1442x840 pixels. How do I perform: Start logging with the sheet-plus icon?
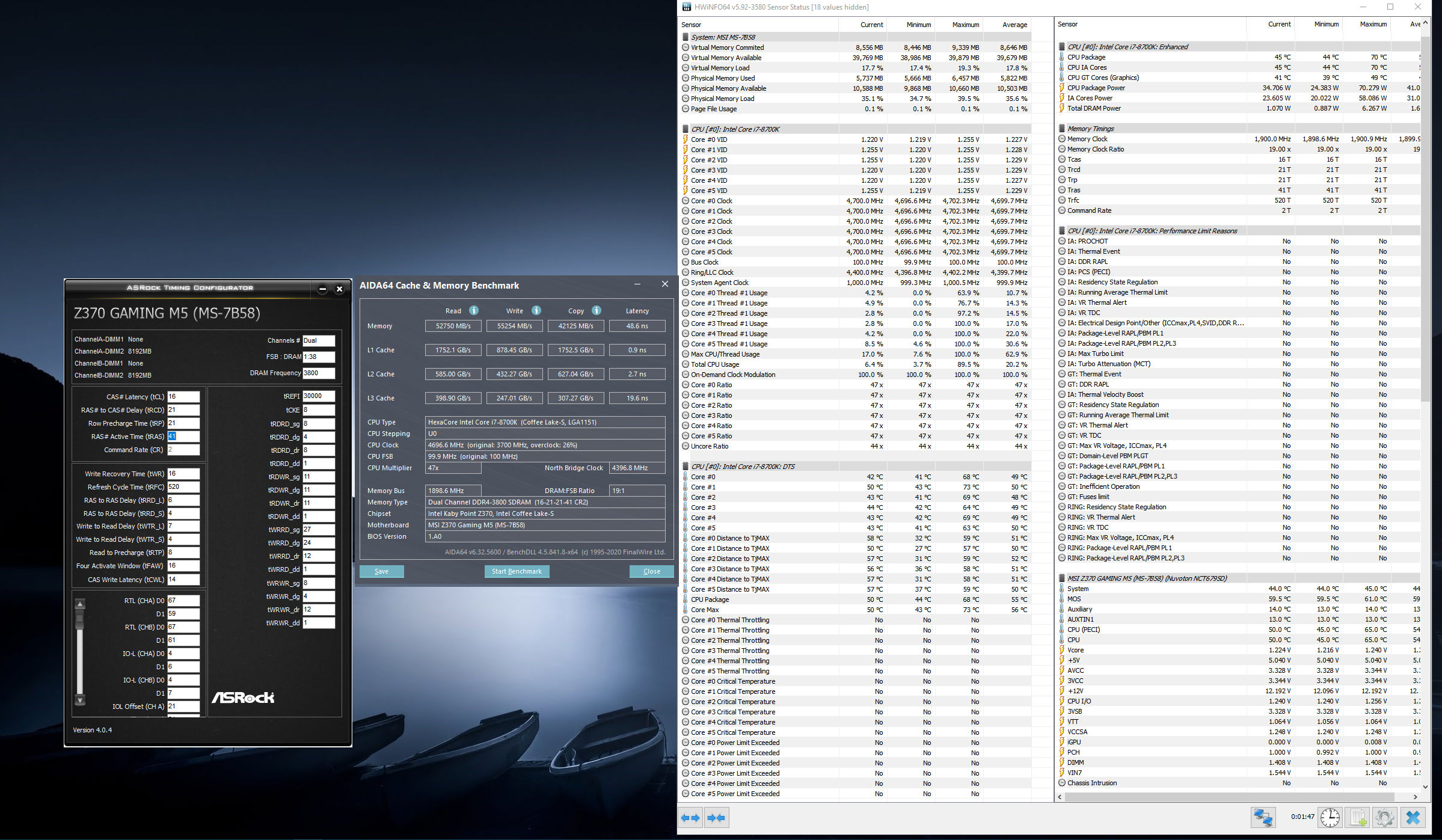1358,818
